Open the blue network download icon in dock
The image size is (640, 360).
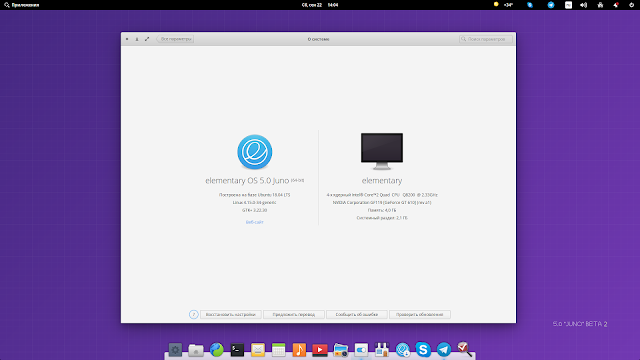(402, 350)
